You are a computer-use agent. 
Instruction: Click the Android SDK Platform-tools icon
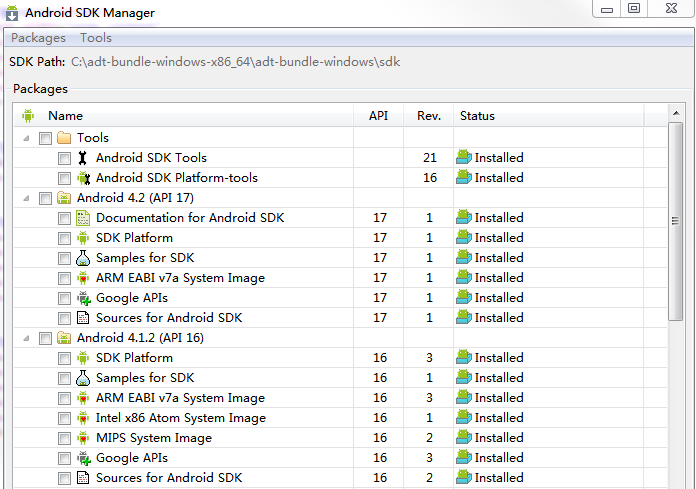83,178
